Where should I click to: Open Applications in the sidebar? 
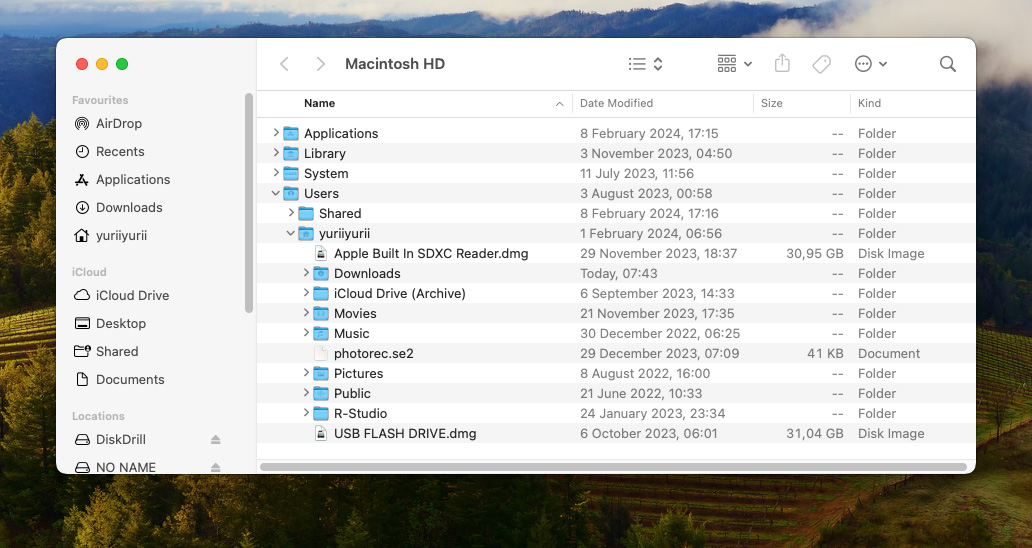[x=133, y=180]
